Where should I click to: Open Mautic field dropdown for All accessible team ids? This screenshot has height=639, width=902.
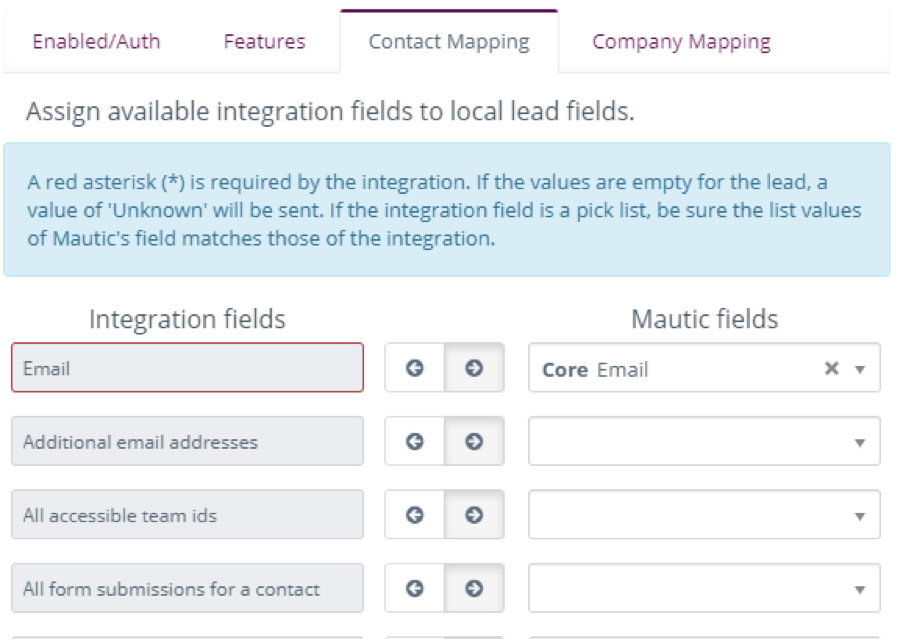pos(704,515)
